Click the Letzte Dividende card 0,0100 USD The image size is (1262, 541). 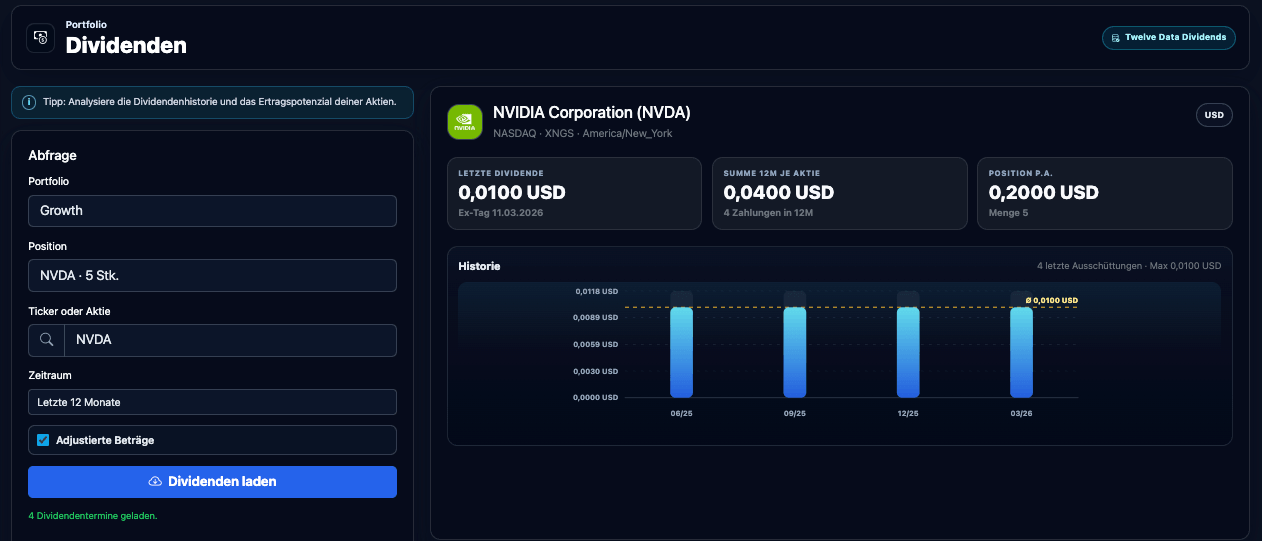(x=573, y=193)
